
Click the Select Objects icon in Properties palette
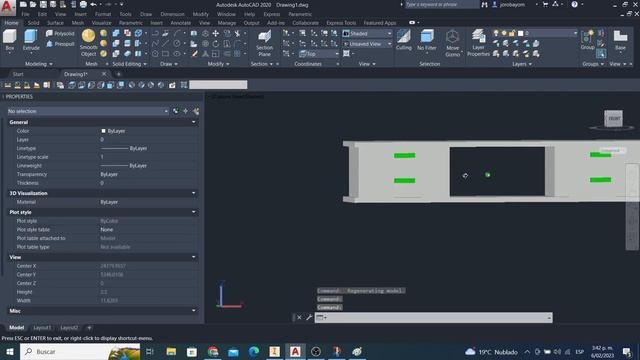point(186,111)
